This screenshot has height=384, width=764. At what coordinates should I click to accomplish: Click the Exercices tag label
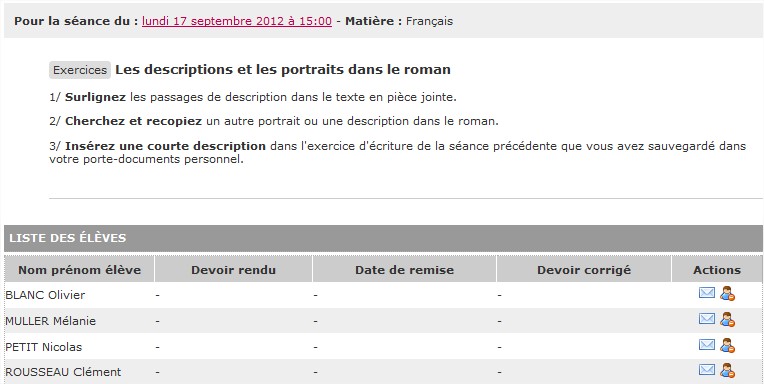pos(80,70)
